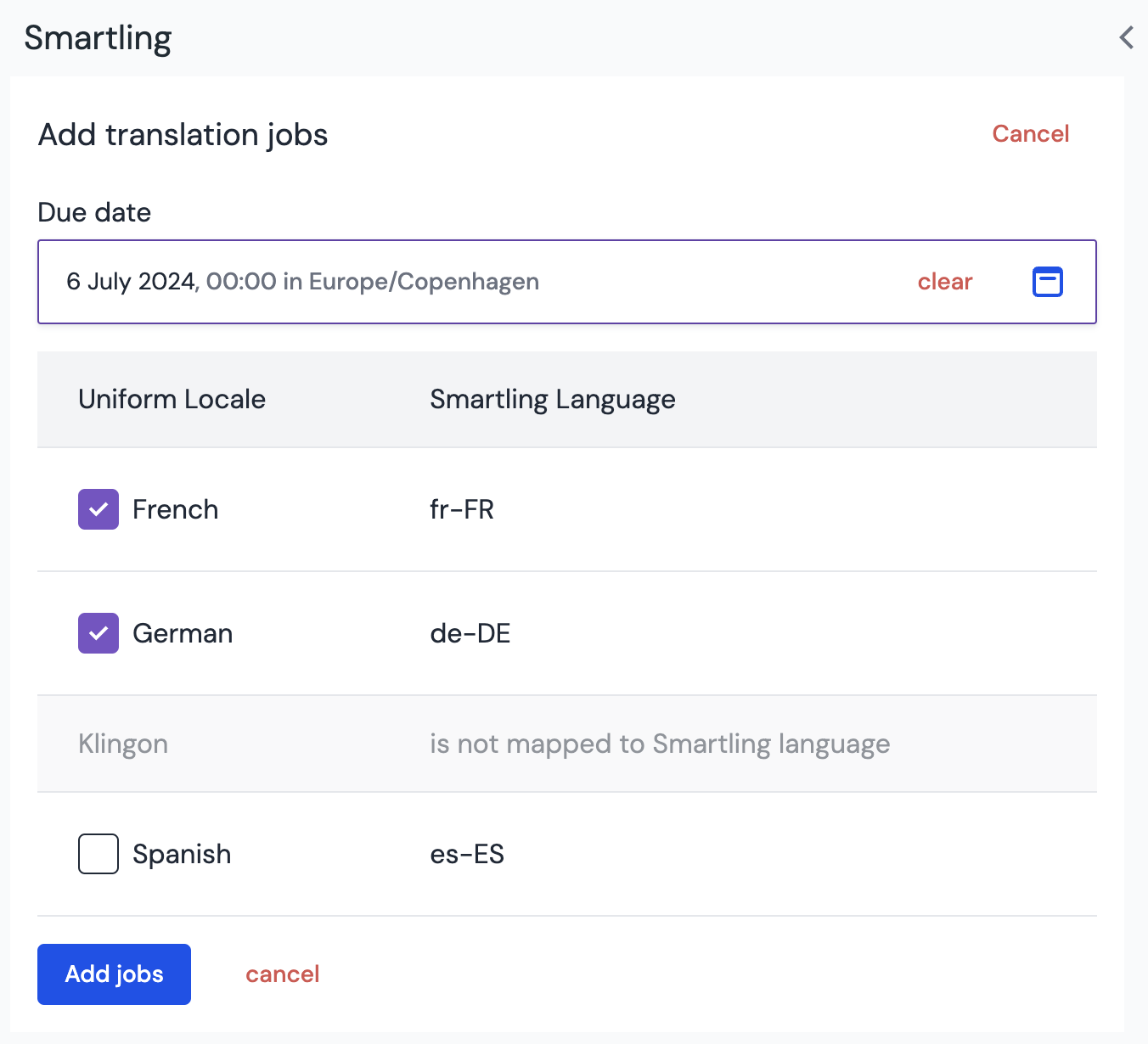Click the French label

coord(176,509)
